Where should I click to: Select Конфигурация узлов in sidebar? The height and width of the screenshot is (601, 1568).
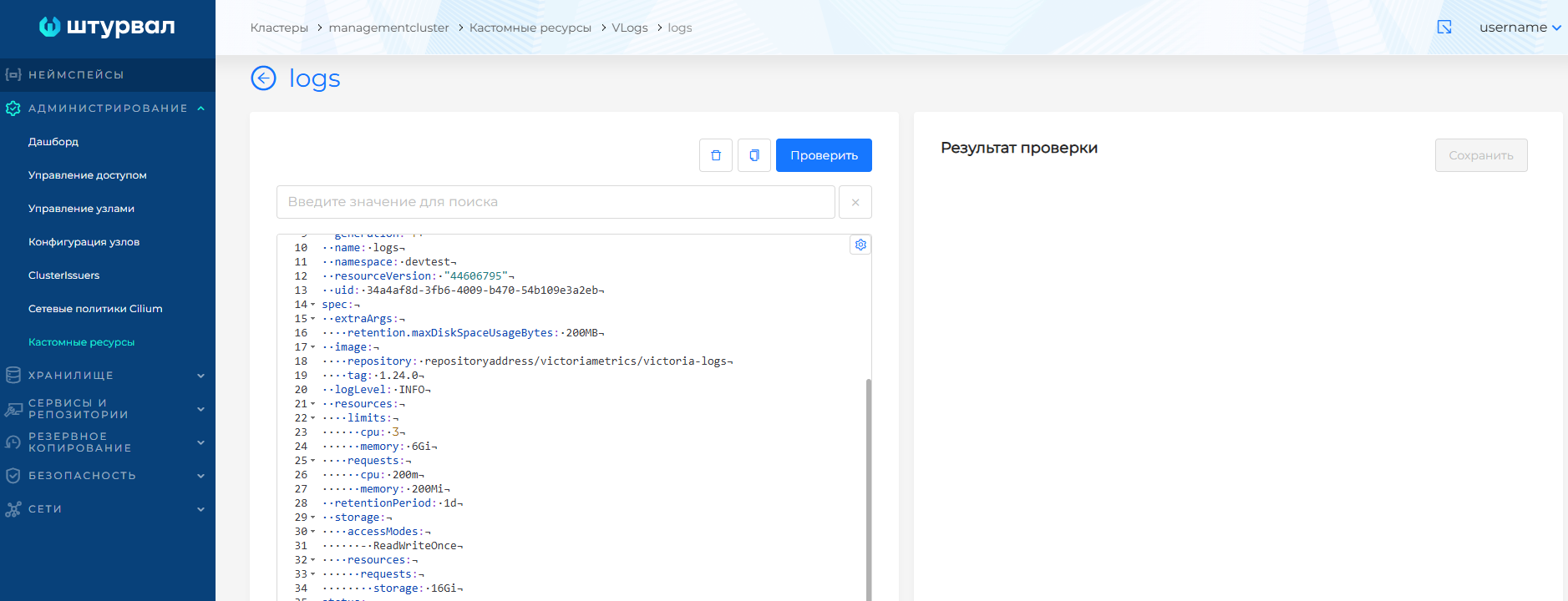[84, 242]
